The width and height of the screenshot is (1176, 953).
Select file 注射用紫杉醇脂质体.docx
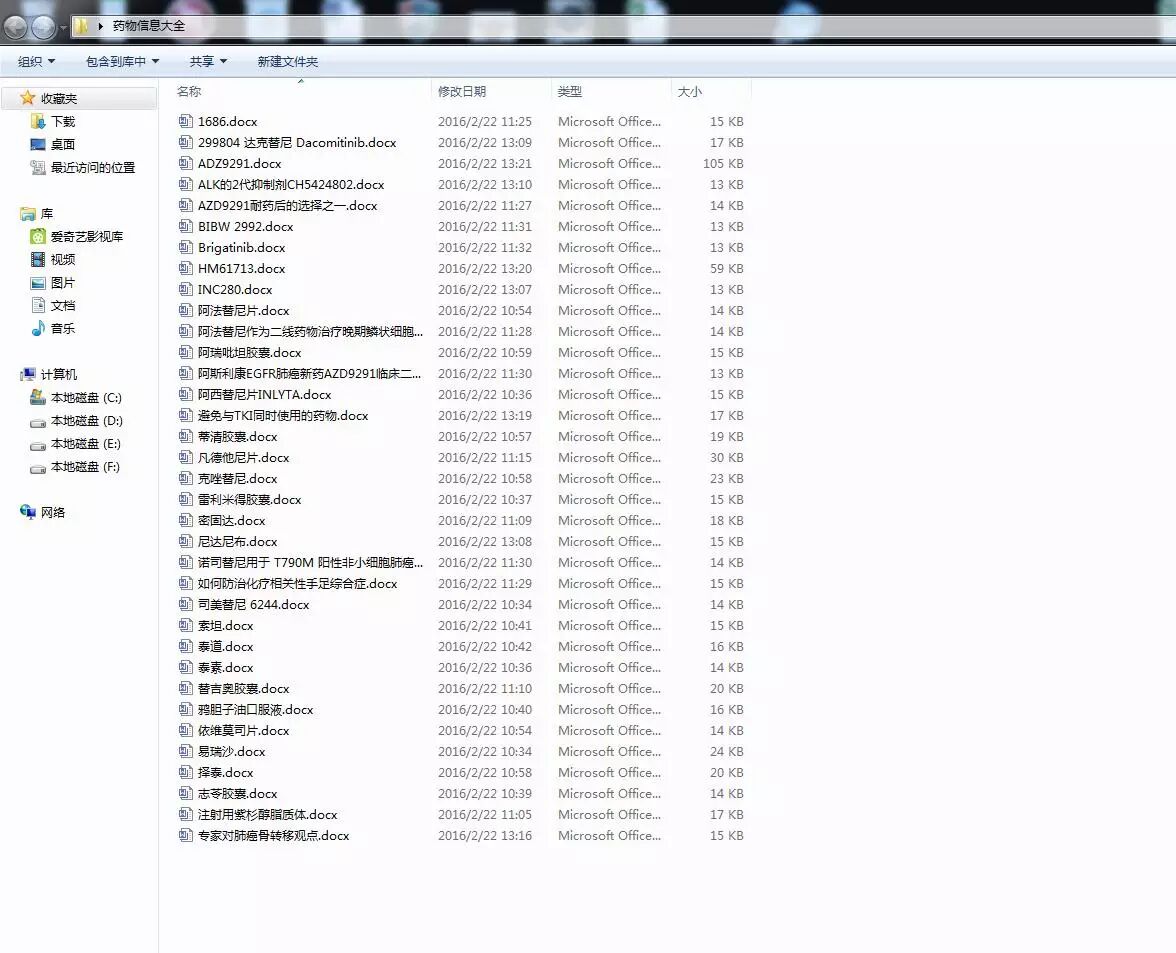268,814
